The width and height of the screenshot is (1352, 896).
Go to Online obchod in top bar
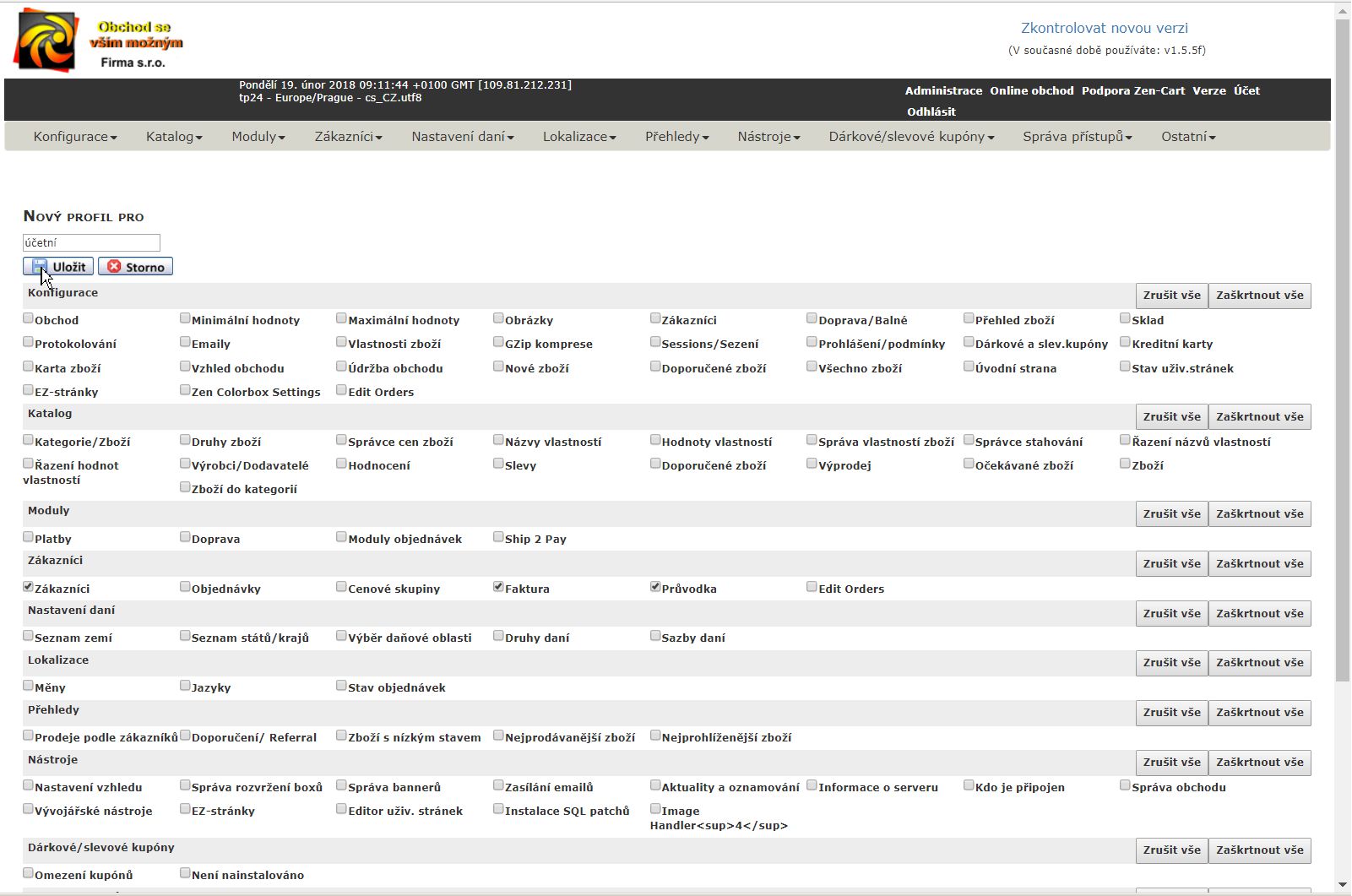tap(1031, 90)
